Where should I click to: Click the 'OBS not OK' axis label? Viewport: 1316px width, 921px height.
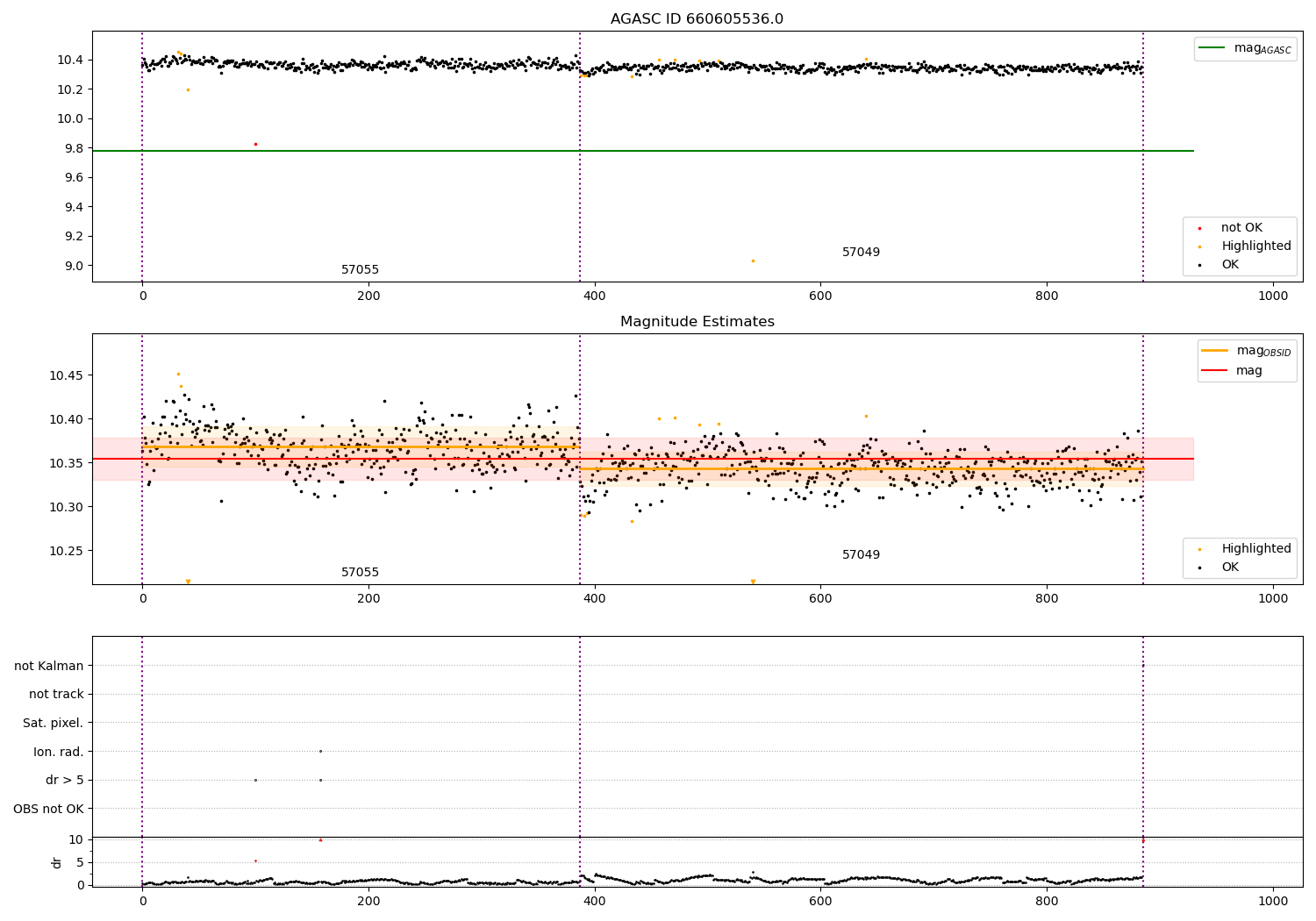(x=49, y=810)
